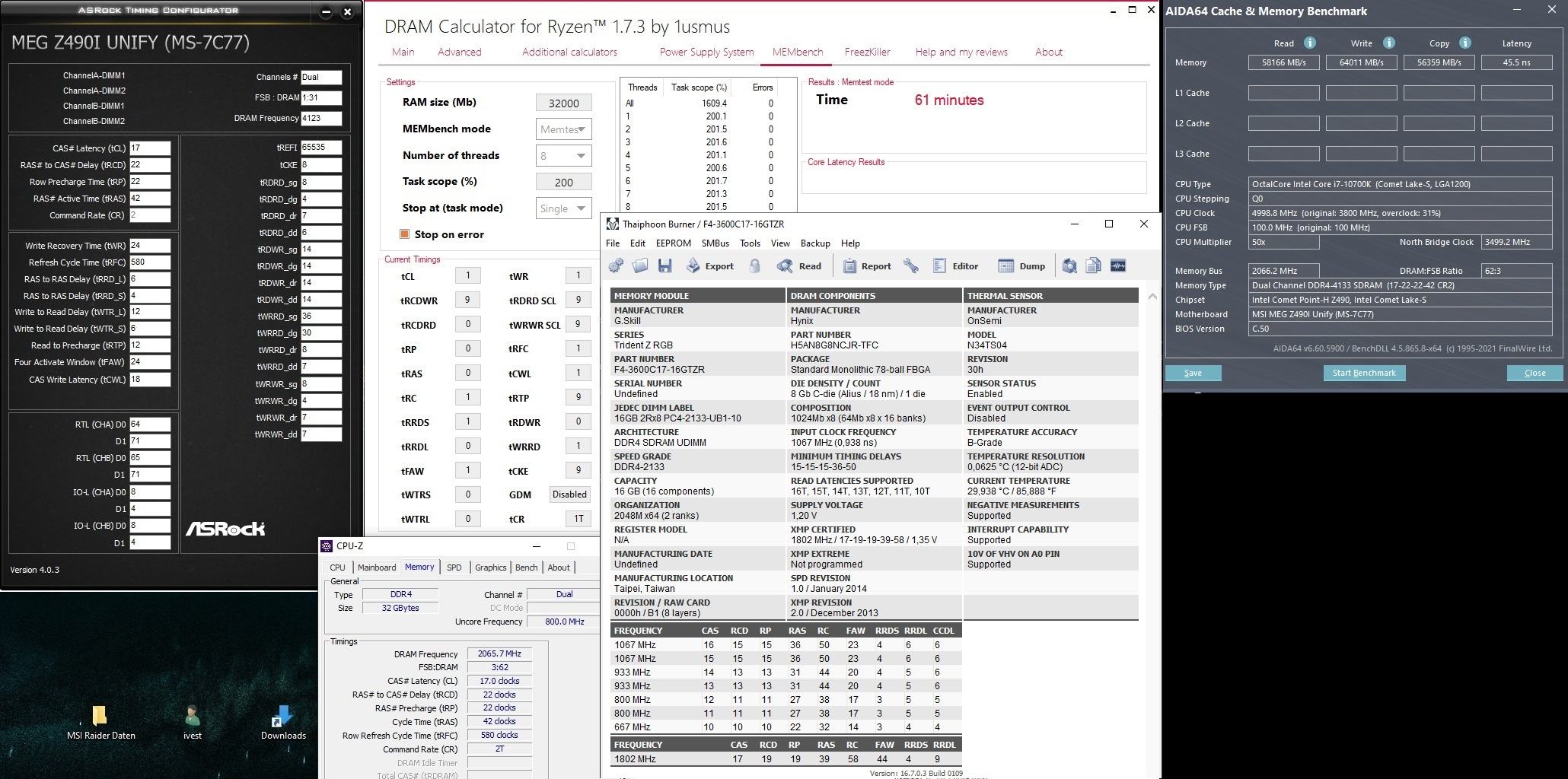
Task: Click the gears settings icon in Thaiphoon Burner
Action: coord(616,265)
